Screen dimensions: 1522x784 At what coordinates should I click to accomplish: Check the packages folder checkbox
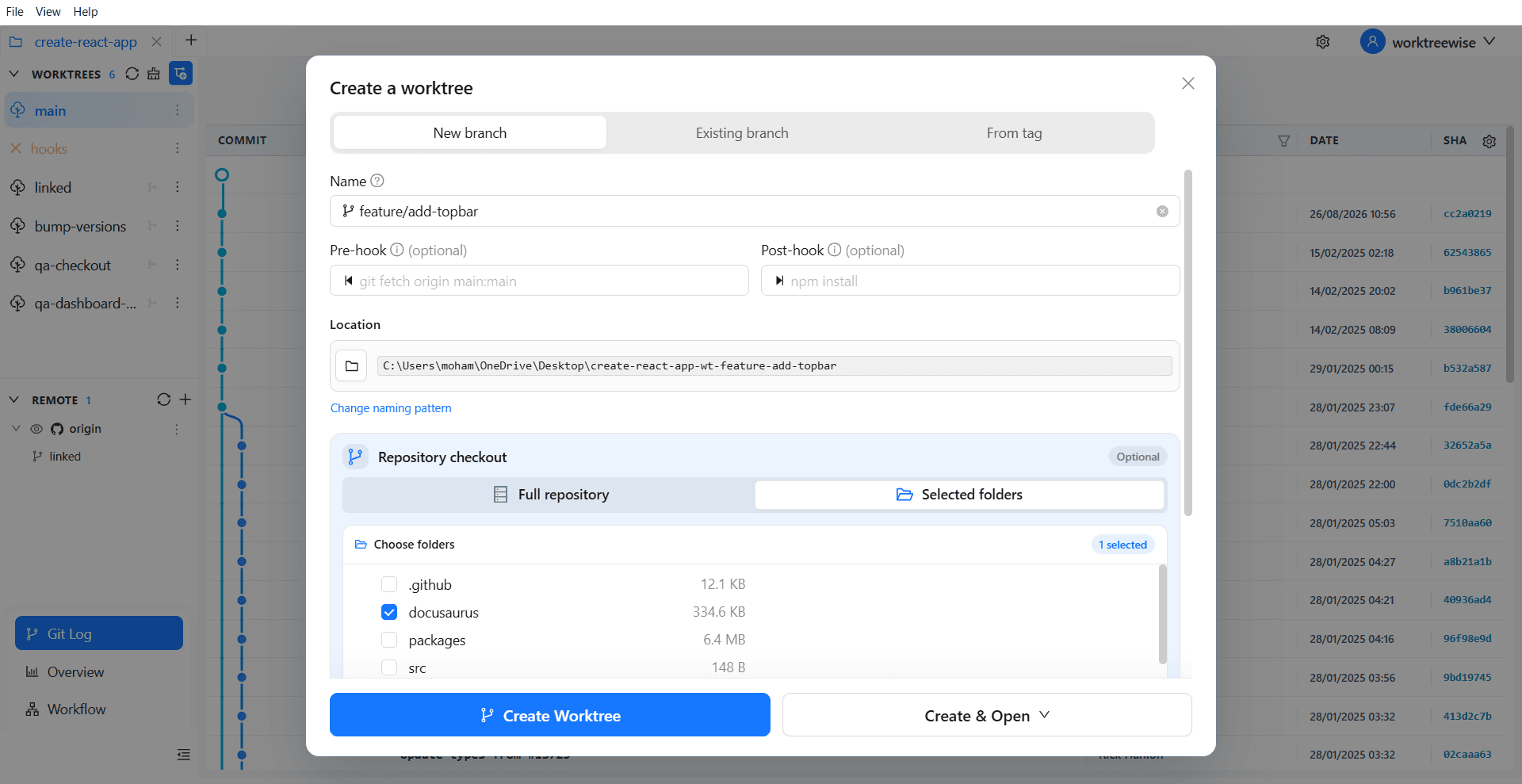coord(389,640)
